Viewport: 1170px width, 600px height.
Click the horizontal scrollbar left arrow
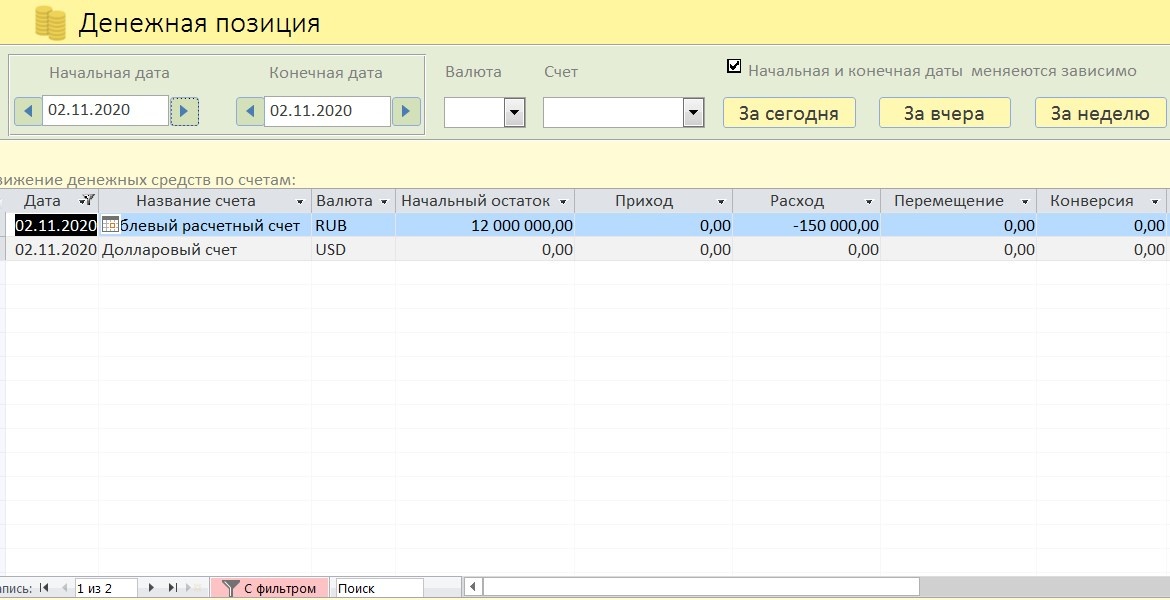pyautogui.click(x=472, y=587)
